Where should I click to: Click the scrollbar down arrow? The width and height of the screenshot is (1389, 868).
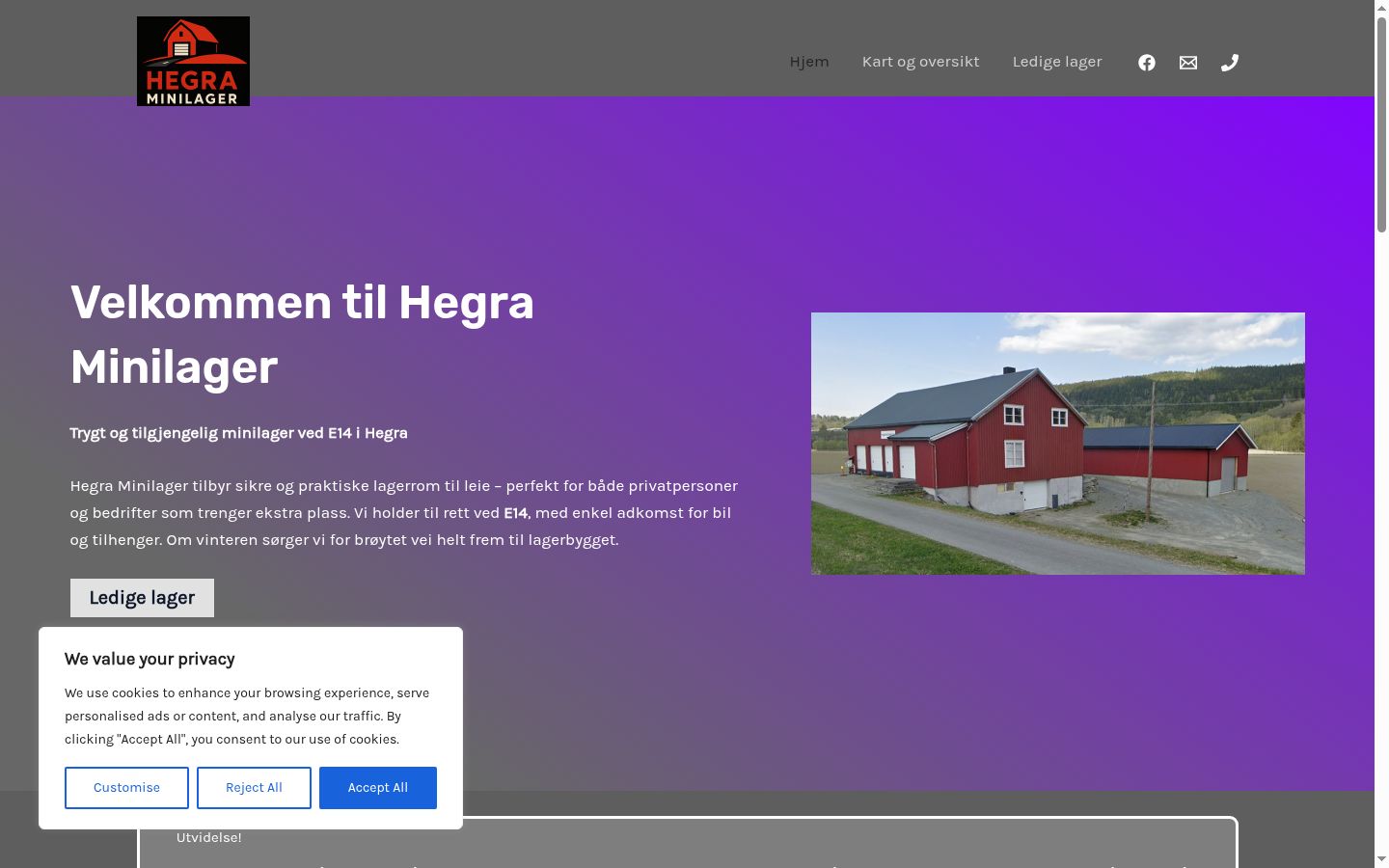pyautogui.click(x=1381, y=859)
